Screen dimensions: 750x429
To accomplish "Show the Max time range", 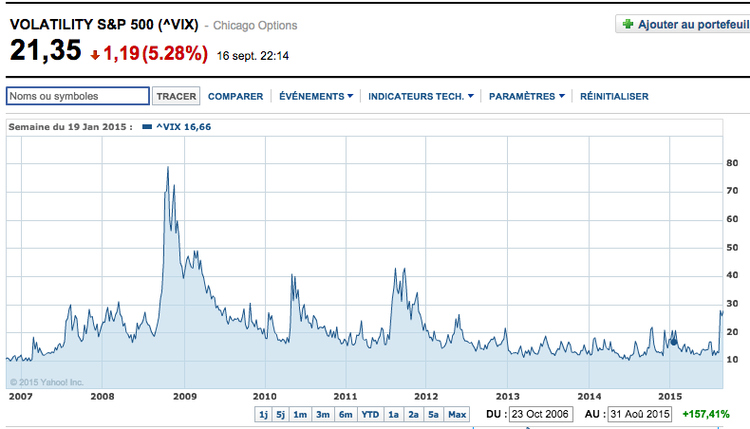I will [457, 414].
